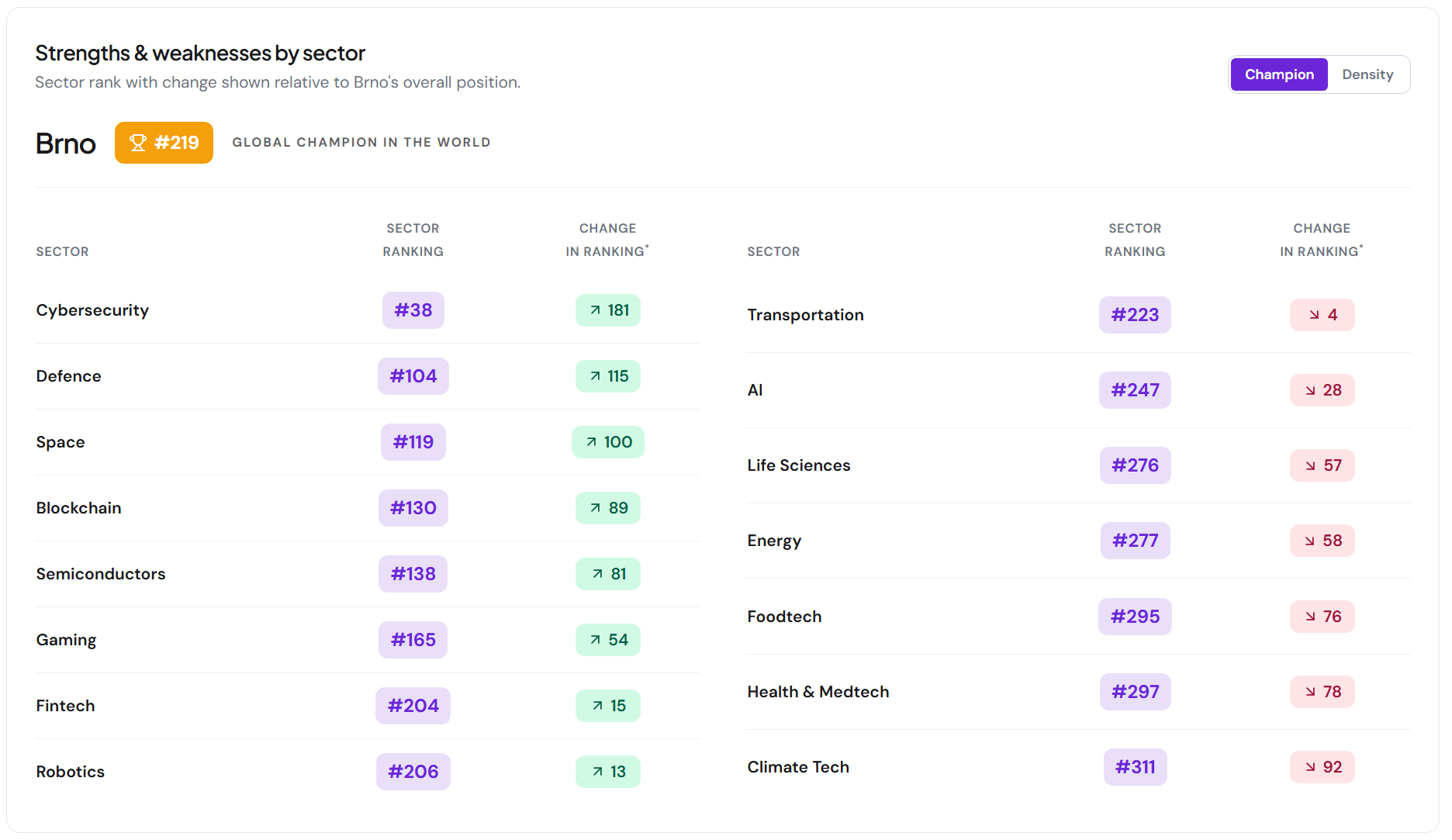Click the Brno city heading
Image resolution: width=1452 pixels, height=840 pixels.
tap(66, 143)
